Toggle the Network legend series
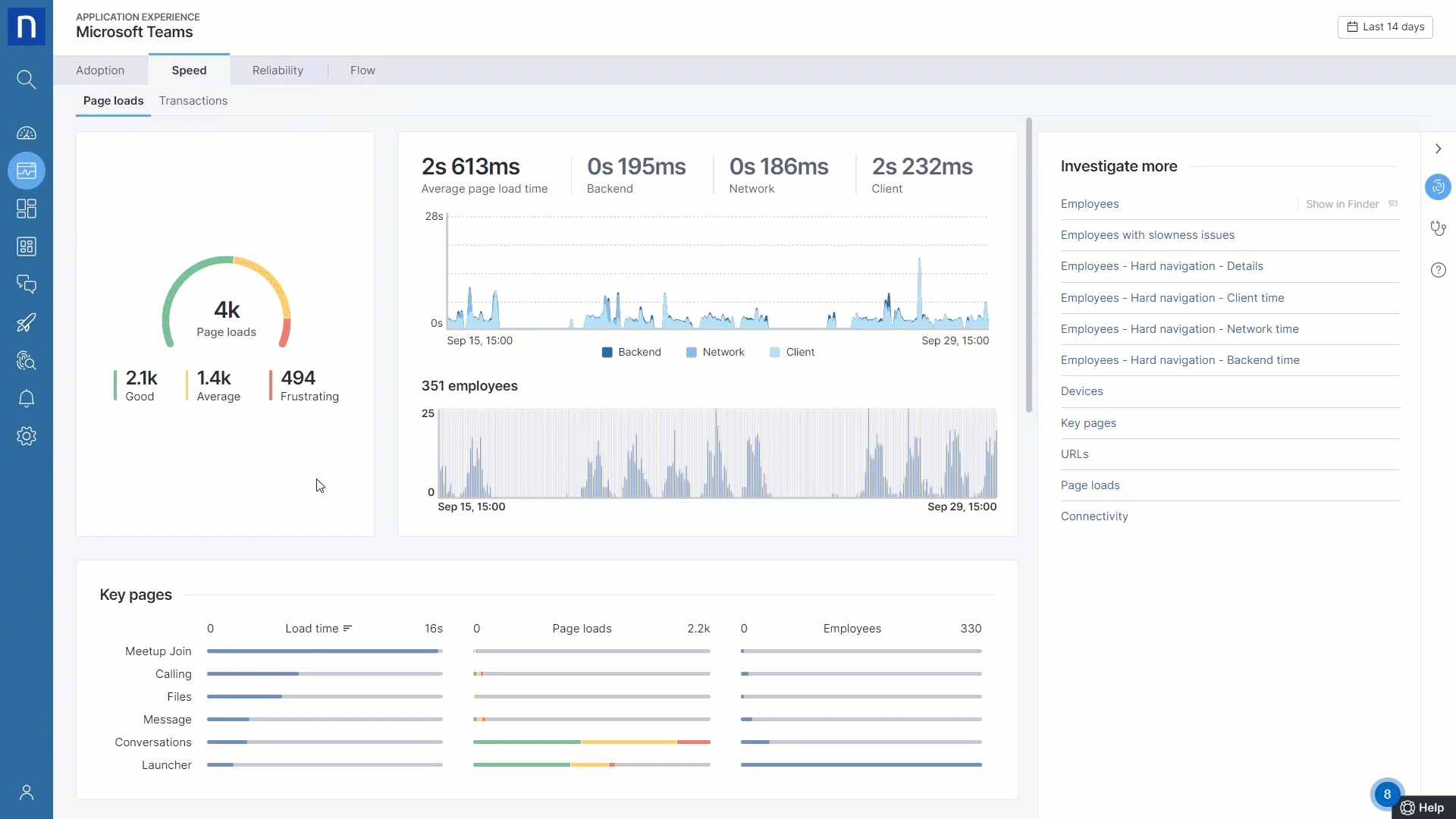Viewport: 1456px width, 819px height. [715, 353]
